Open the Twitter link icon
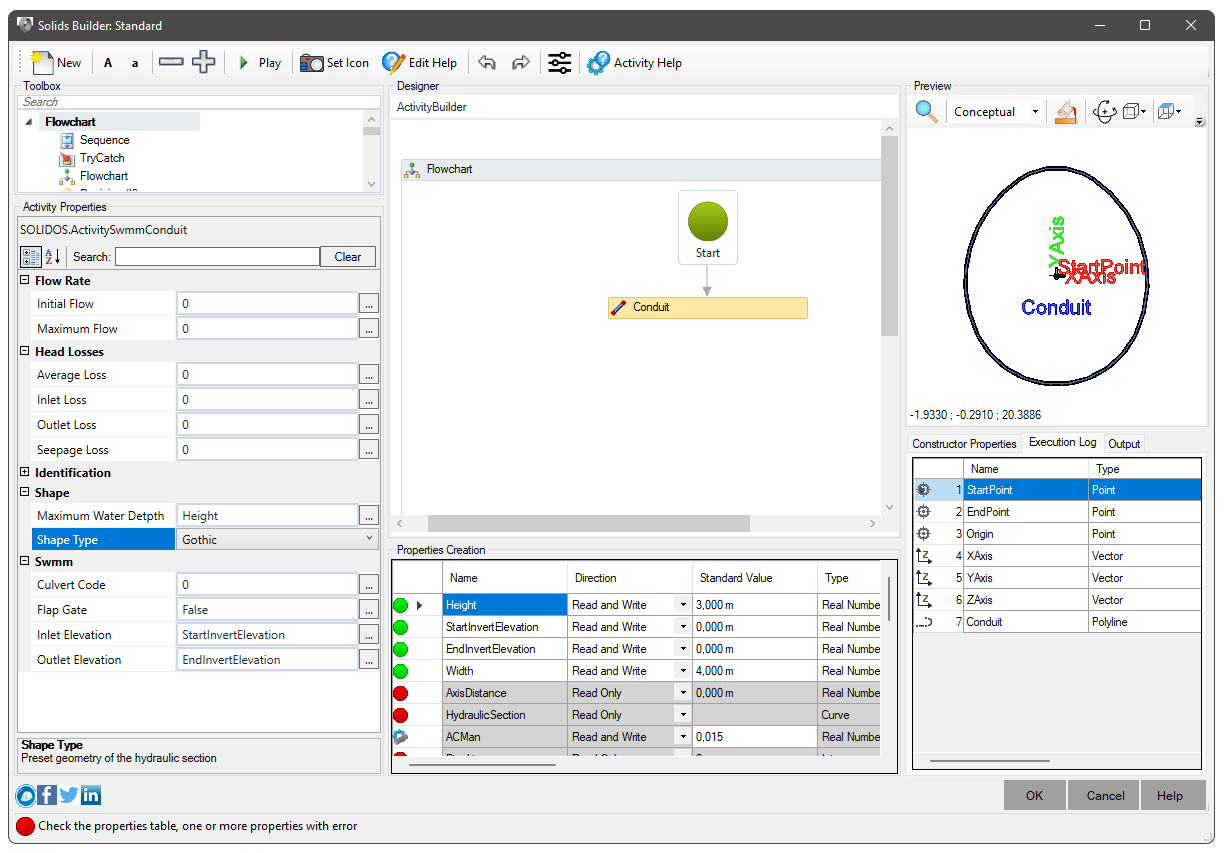The height and width of the screenshot is (853, 1225). pyautogui.click(x=69, y=796)
